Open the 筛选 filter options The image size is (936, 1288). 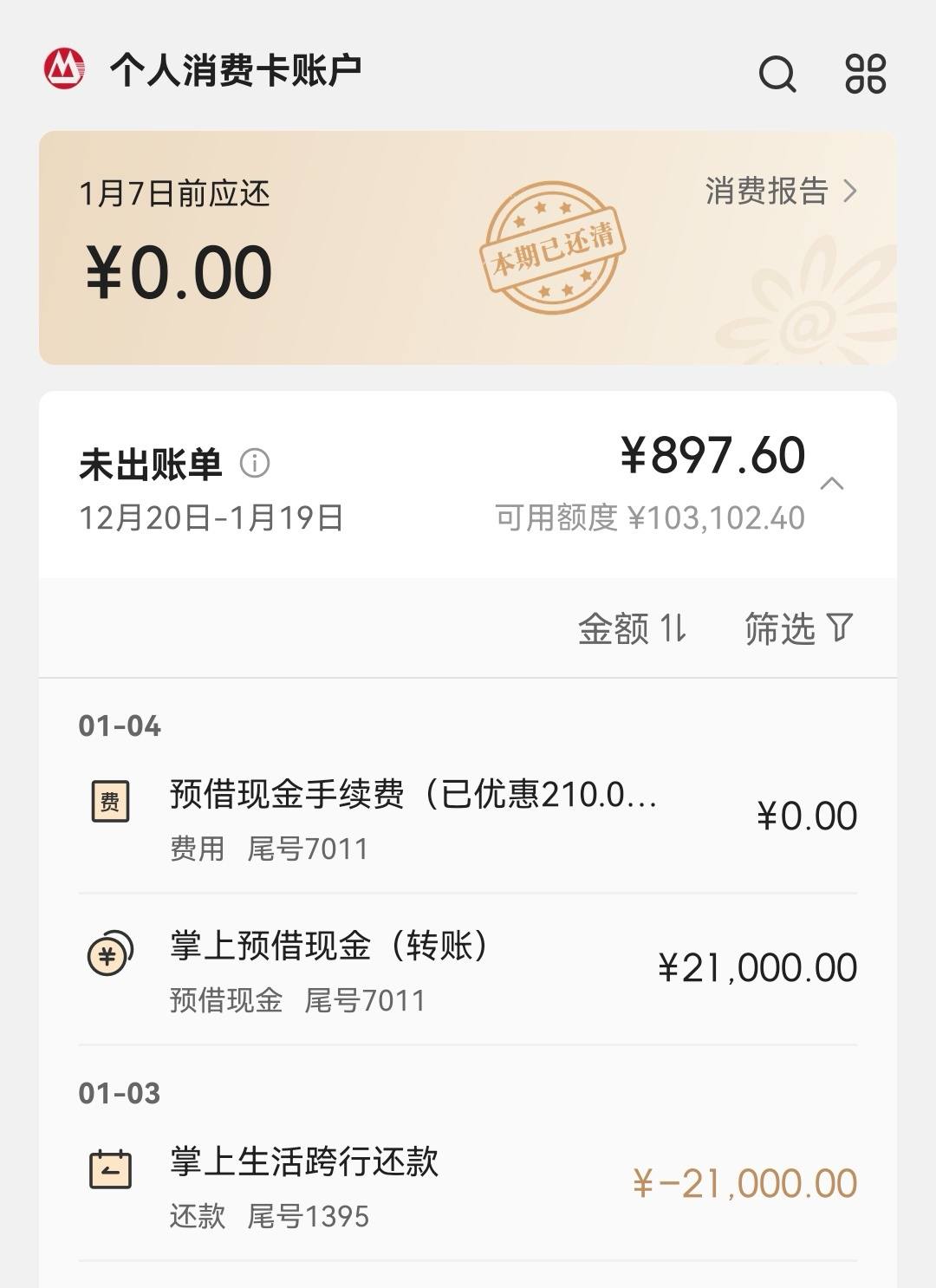(x=798, y=628)
